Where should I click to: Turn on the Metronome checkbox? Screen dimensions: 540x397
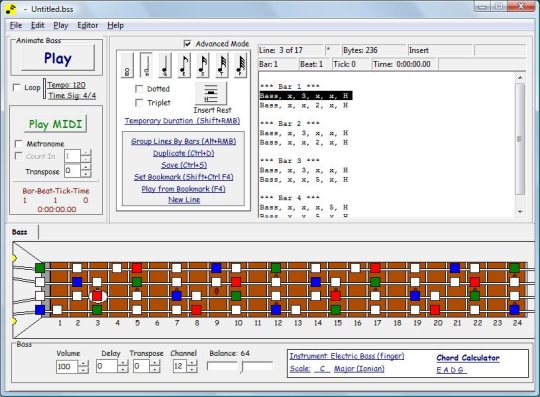point(19,144)
